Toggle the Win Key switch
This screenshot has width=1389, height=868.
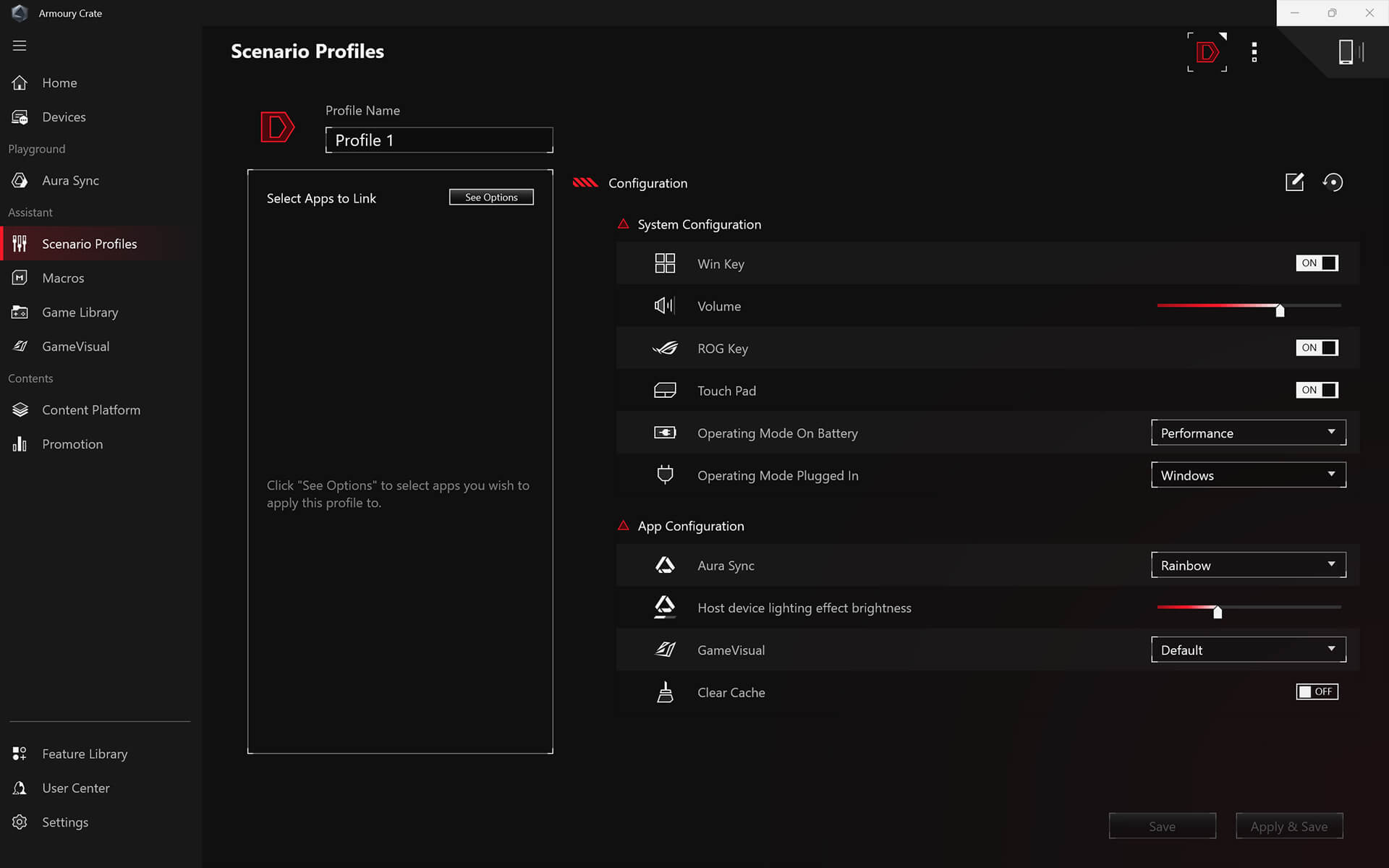1317,263
